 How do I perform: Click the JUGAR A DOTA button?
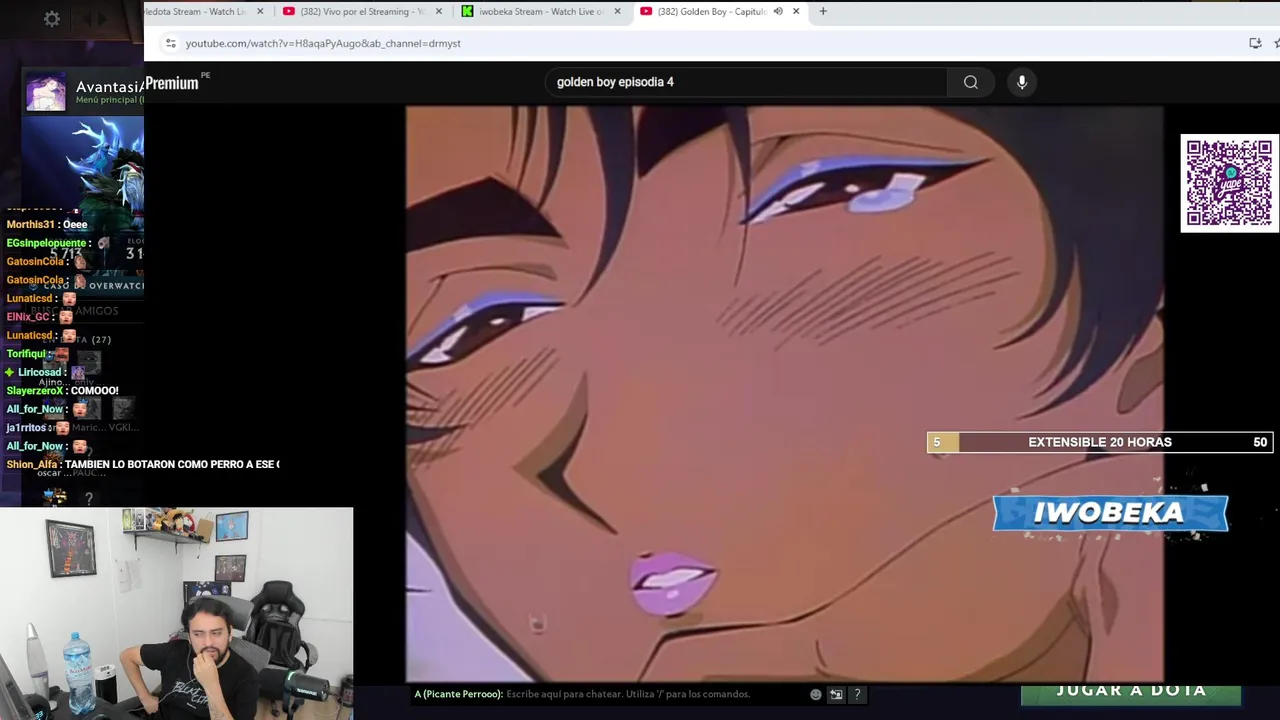(x=1131, y=692)
